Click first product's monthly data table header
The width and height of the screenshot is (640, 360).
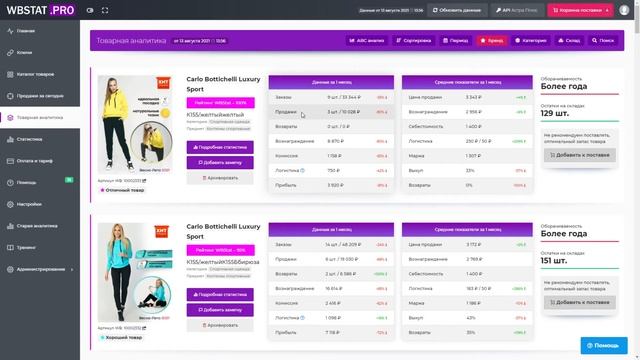tap(331, 82)
